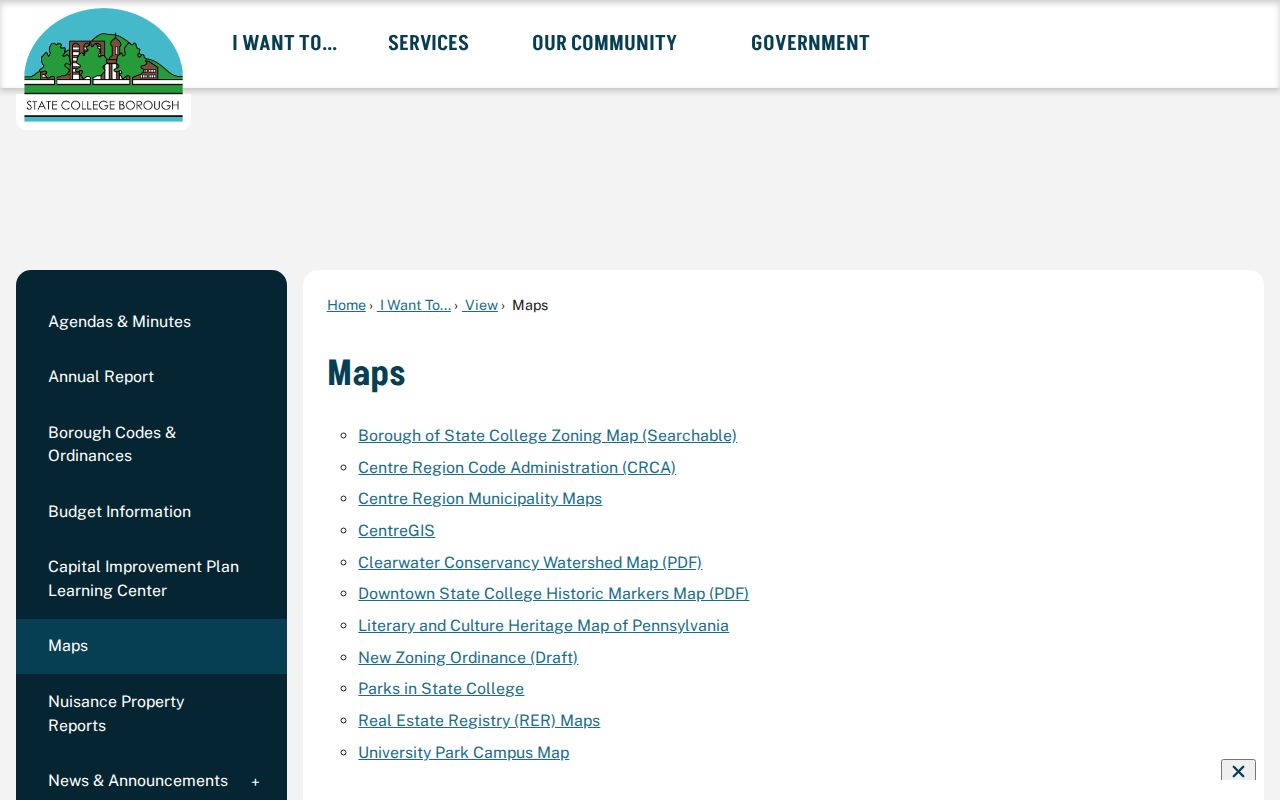This screenshot has height=800, width=1280.
Task: Open Centre Region Code Administration (CRCA) link
Action: click(517, 468)
